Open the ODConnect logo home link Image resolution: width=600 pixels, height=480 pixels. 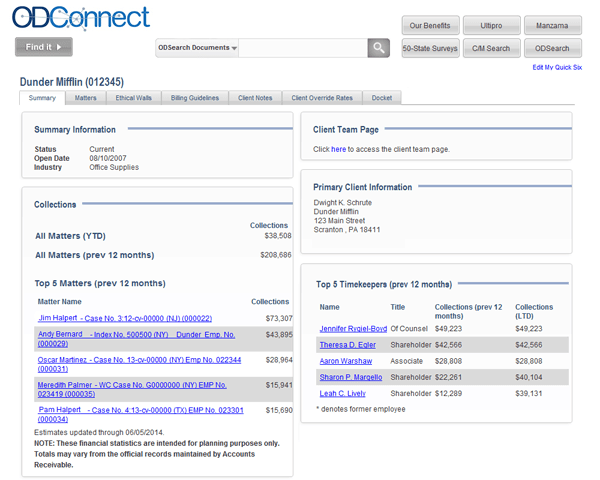[x=81, y=18]
